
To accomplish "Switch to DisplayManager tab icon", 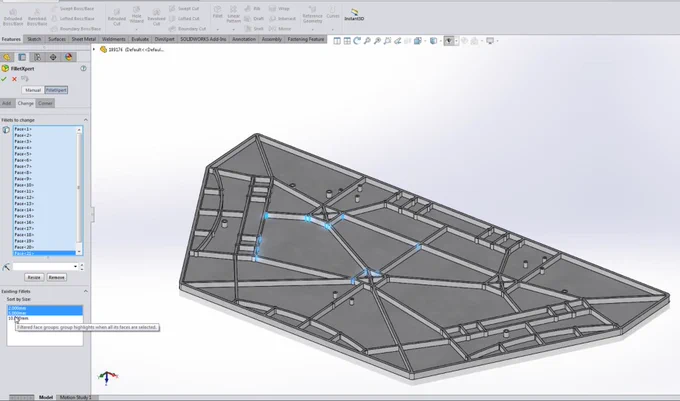I will tap(69, 57).
